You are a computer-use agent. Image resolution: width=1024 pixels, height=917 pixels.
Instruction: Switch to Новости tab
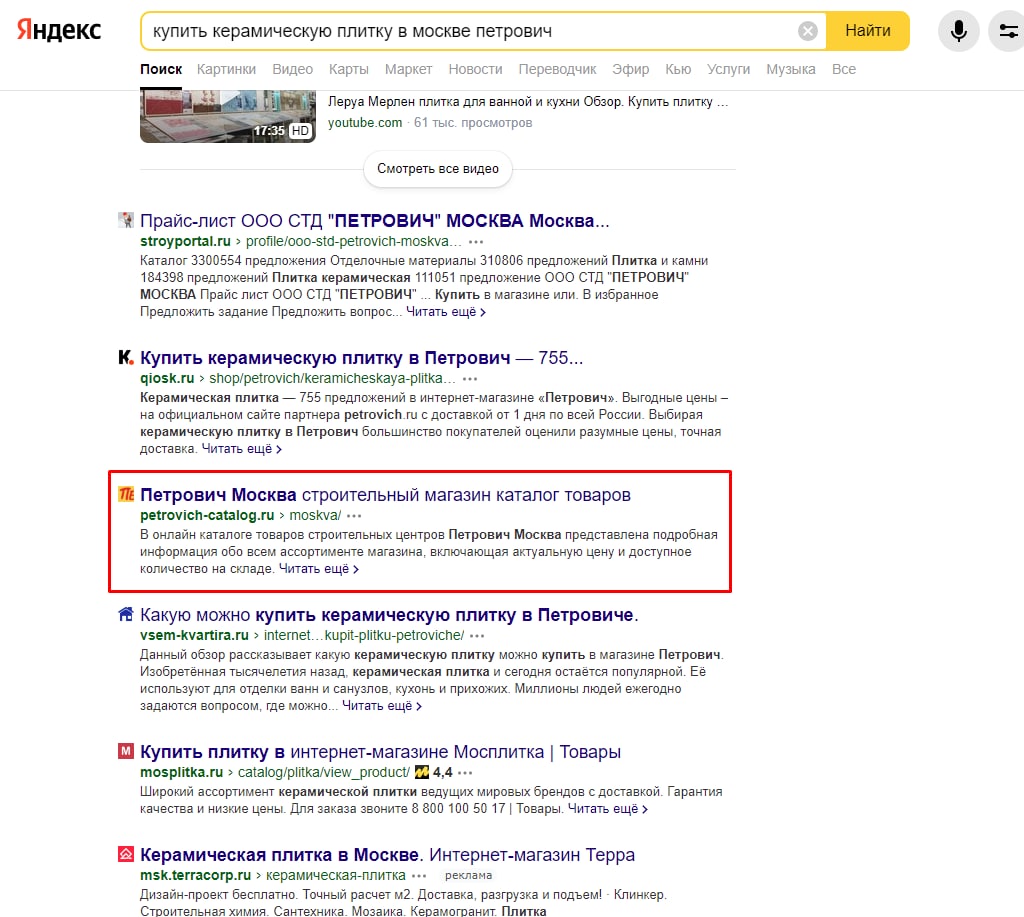(475, 69)
